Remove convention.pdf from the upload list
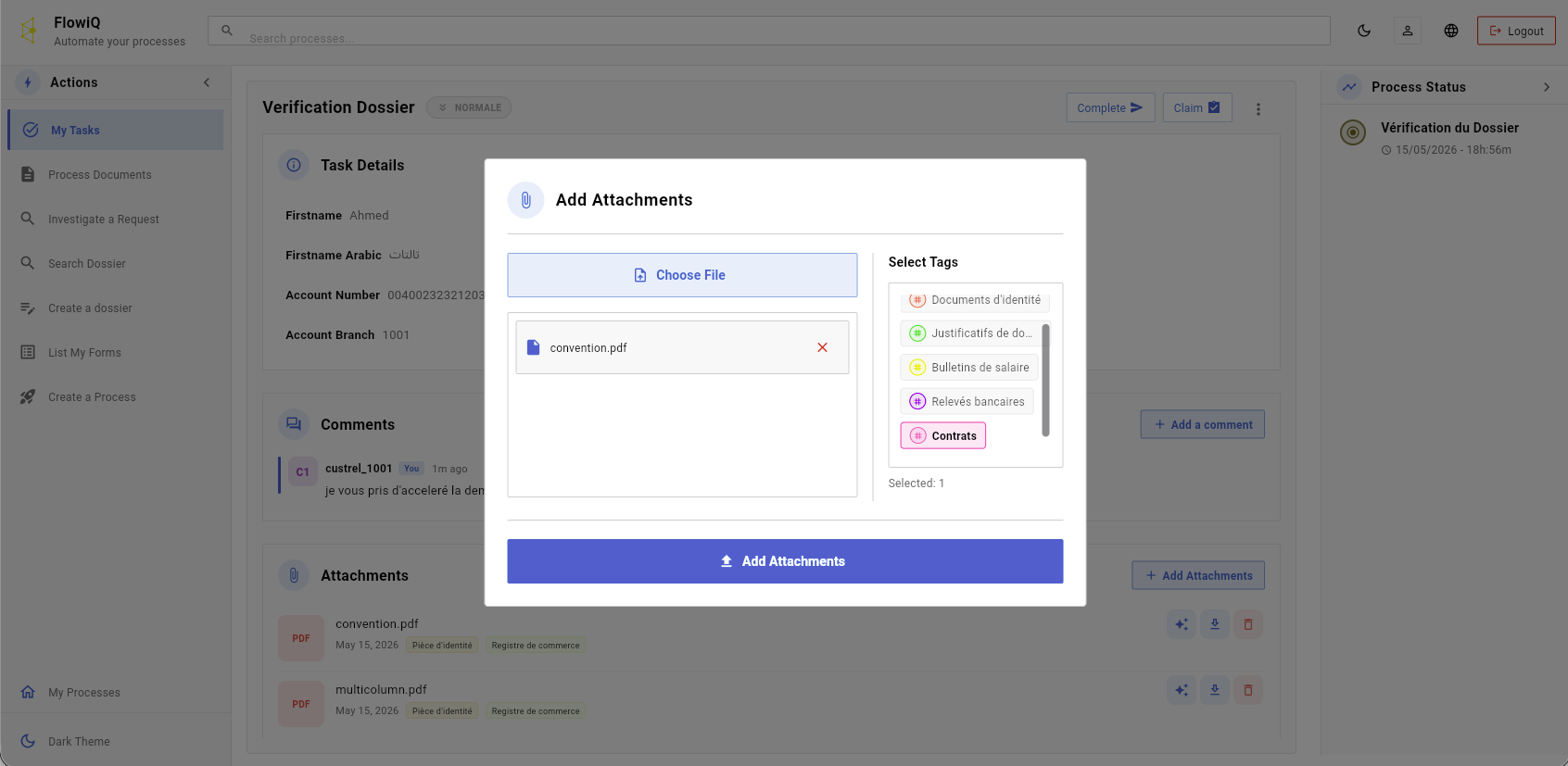This screenshot has height=766, width=1568. click(822, 347)
